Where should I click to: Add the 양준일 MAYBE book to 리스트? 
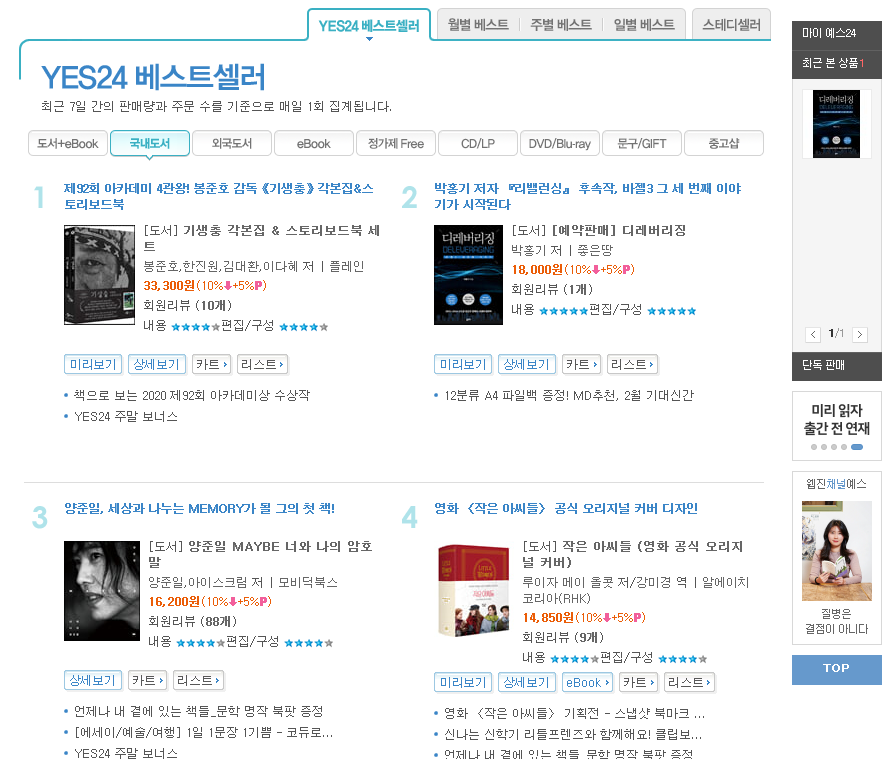pyautogui.click(x=199, y=680)
